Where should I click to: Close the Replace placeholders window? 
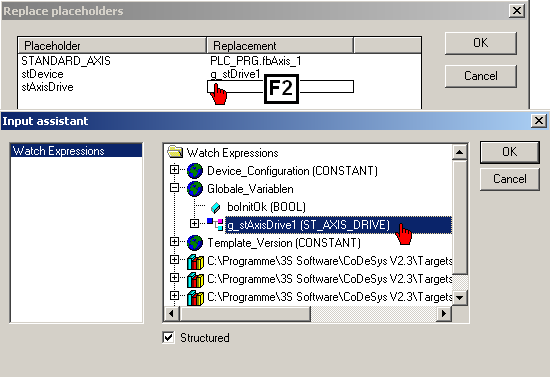517,11
